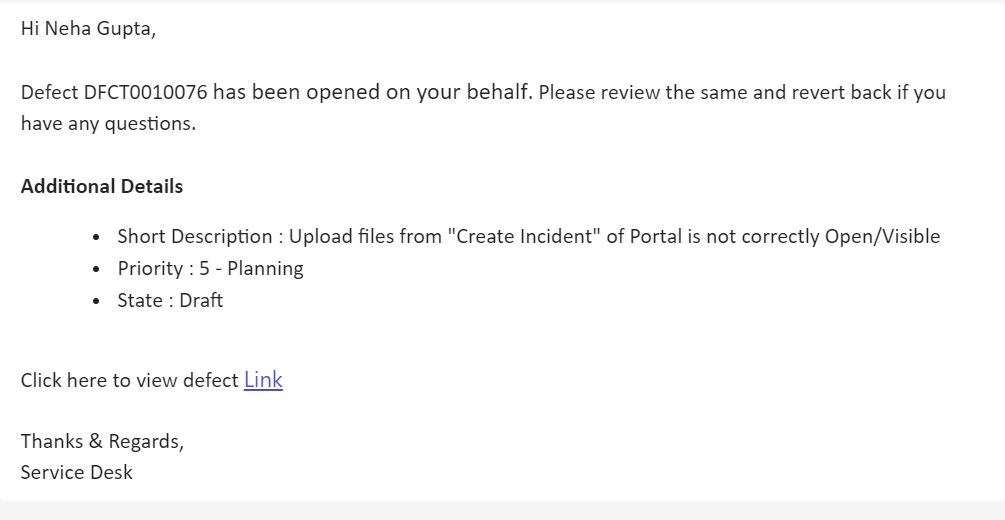This screenshot has width=1005, height=520.
Task: Click the 'Short Description' label text
Action: click(x=195, y=237)
